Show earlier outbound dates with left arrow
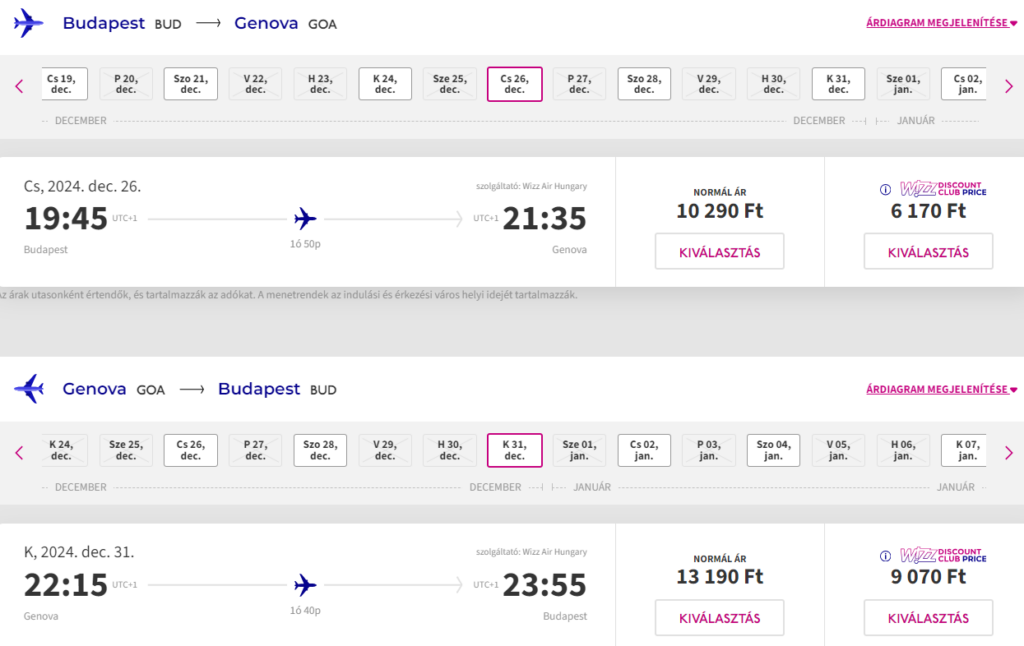1024x646 pixels. click(19, 86)
